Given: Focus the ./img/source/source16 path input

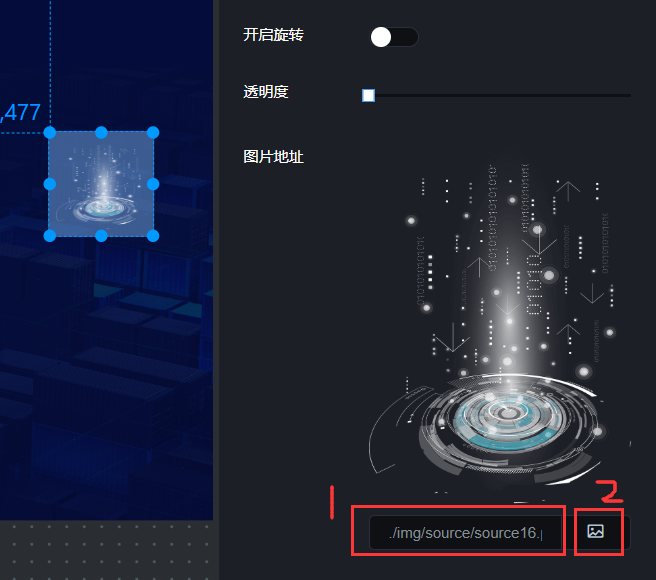Looking at the screenshot, I should 466,533.
